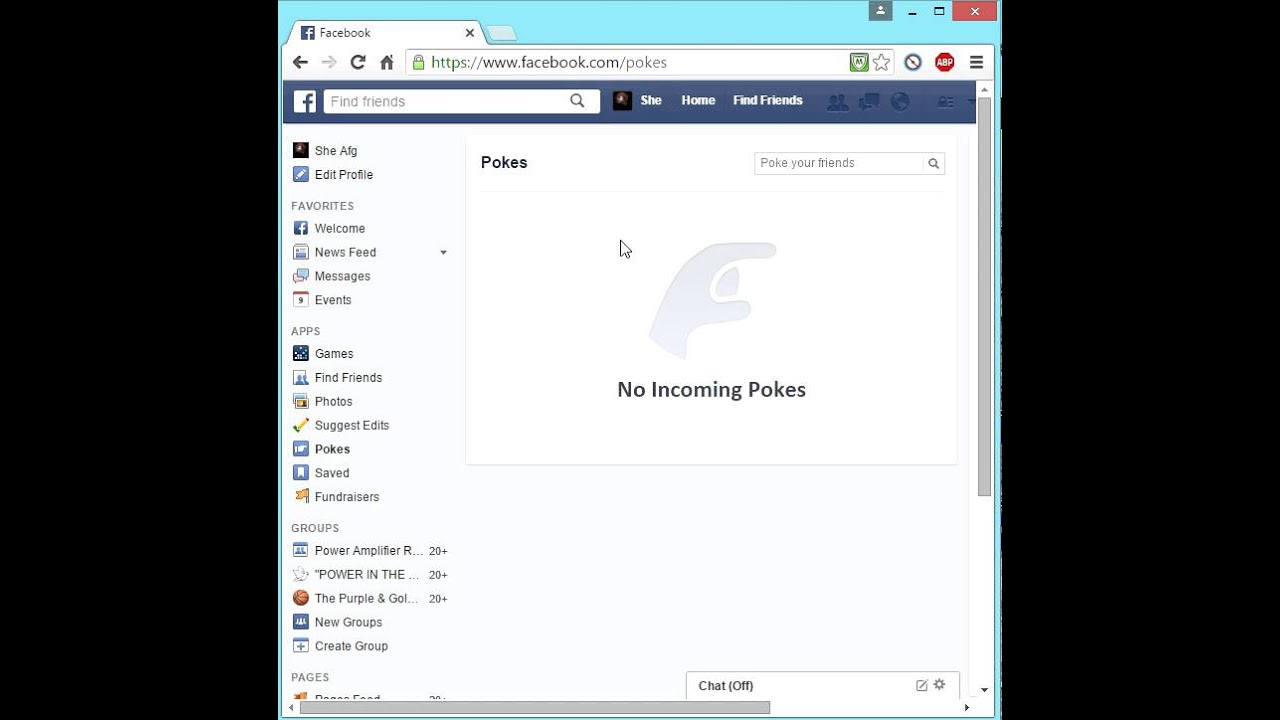Click the browser Forward arrow
Screen dimensions: 1280x720
pos(329,62)
